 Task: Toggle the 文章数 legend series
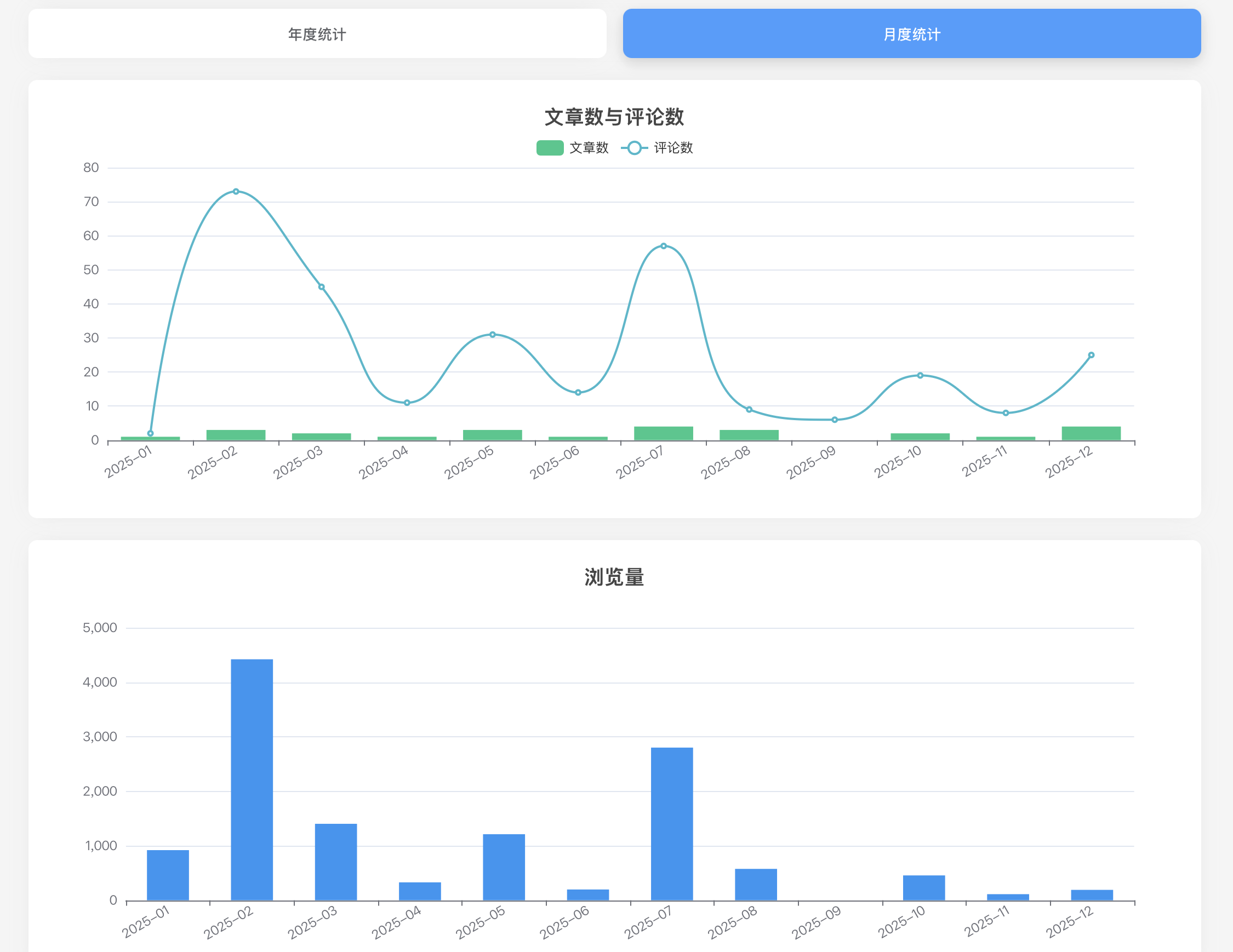588,148
